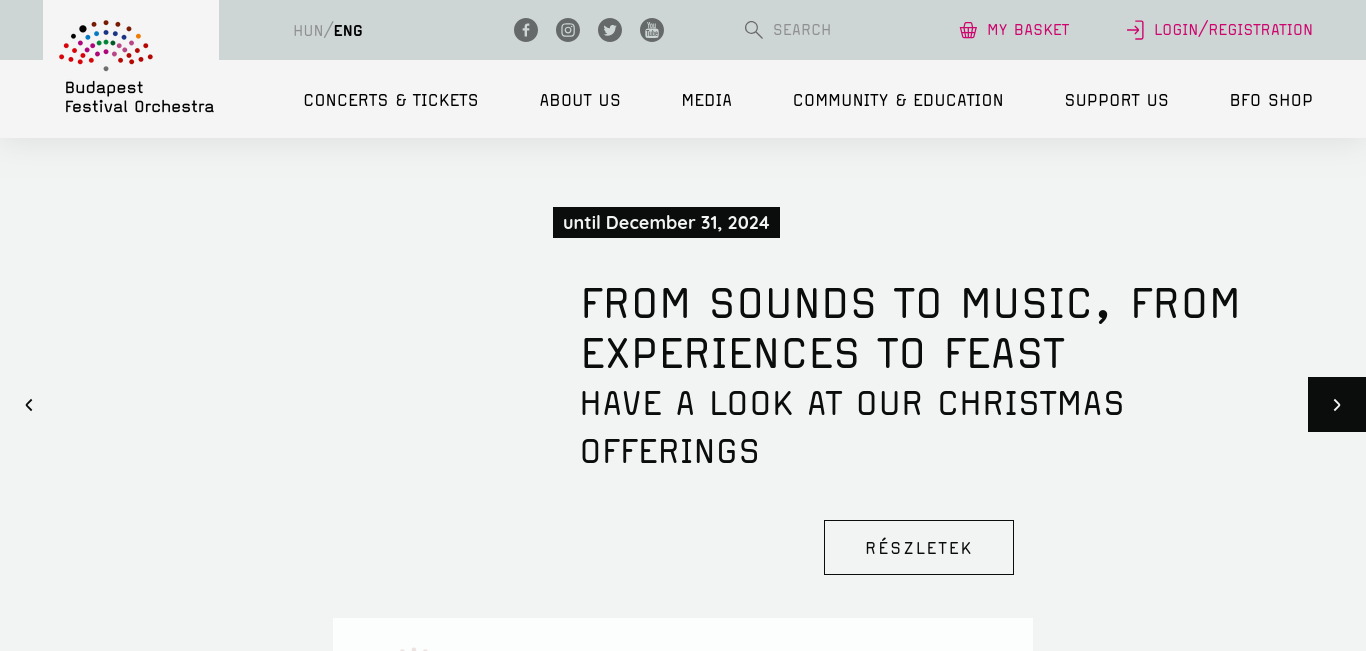Click the Részletek button
The height and width of the screenshot is (651, 1366).
919,547
